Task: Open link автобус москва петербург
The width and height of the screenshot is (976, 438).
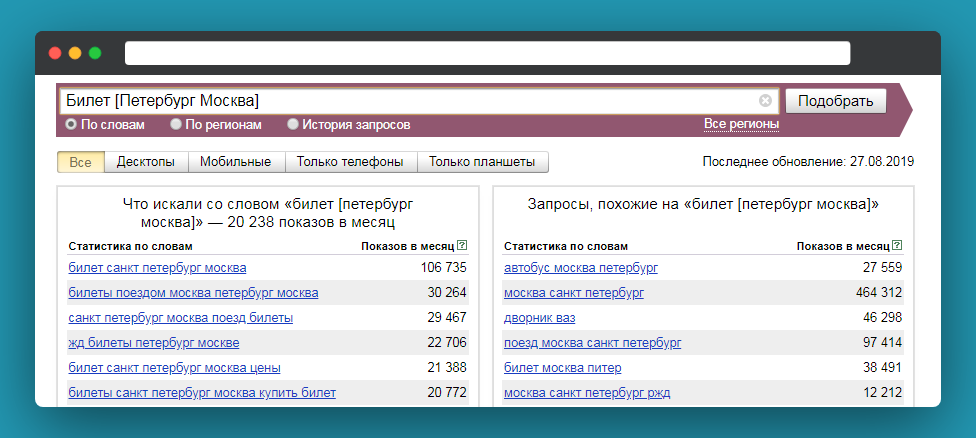Action: [581, 268]
